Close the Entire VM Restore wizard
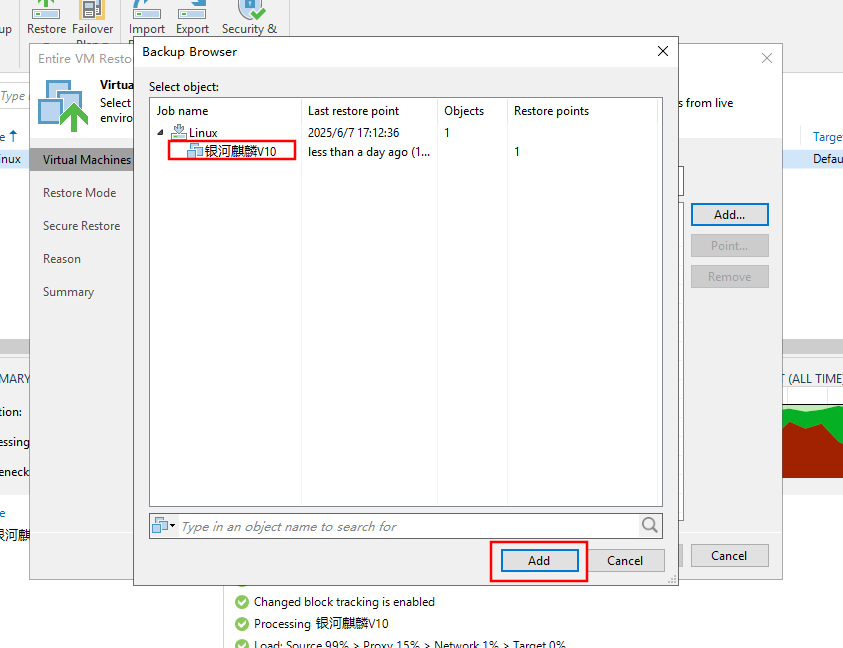 767,58
